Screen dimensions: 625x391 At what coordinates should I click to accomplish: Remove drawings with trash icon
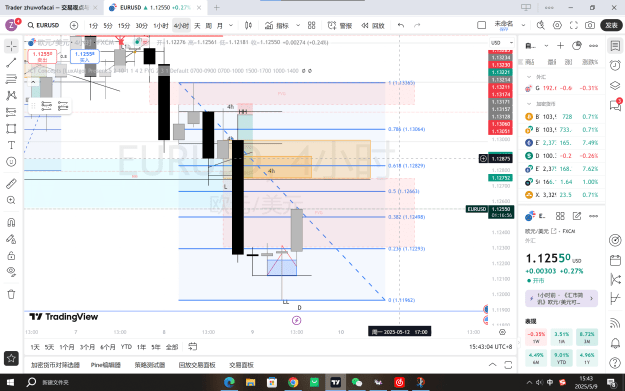[x=11, y=294]
